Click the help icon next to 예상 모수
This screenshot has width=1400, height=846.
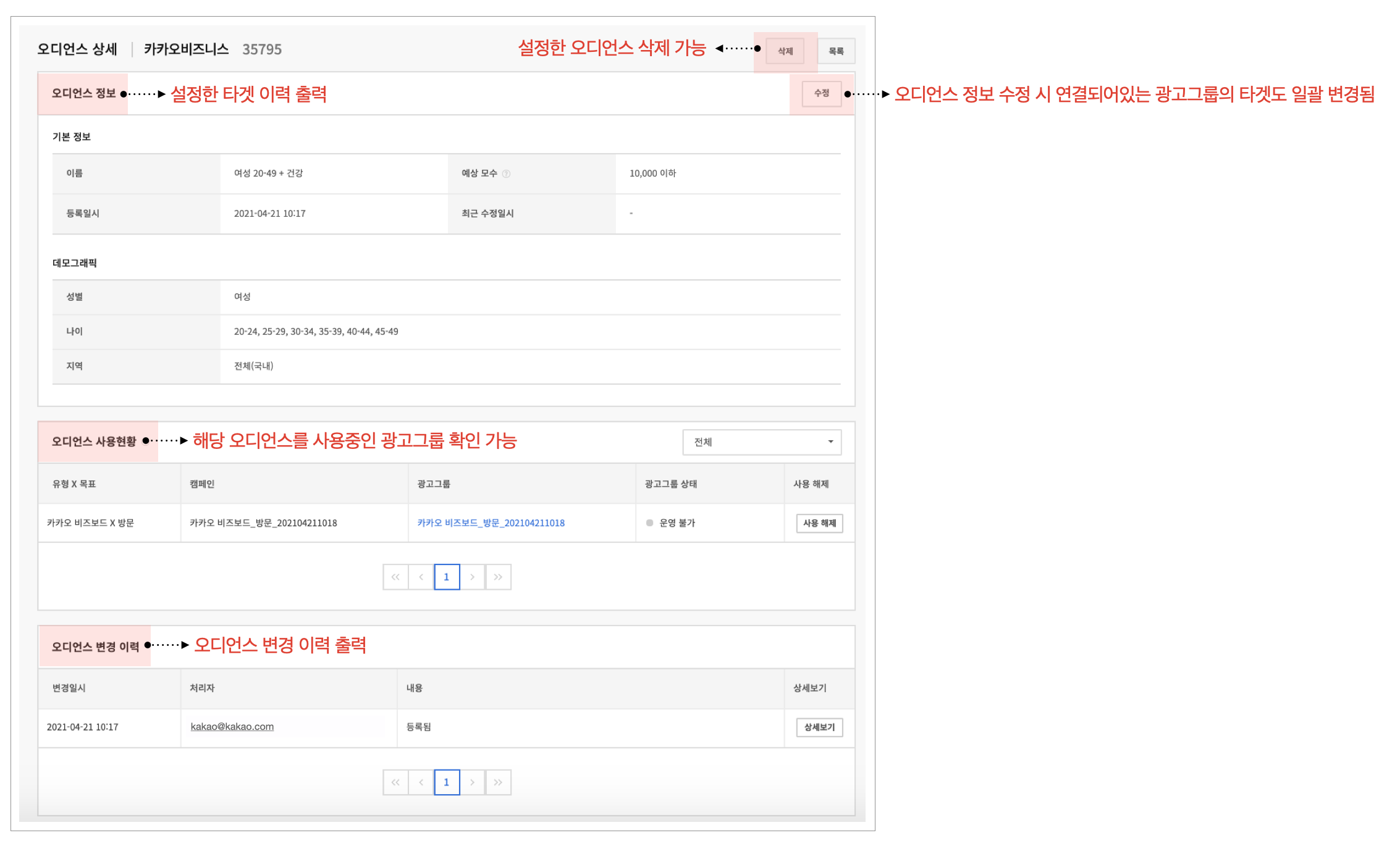coord(506,174)
